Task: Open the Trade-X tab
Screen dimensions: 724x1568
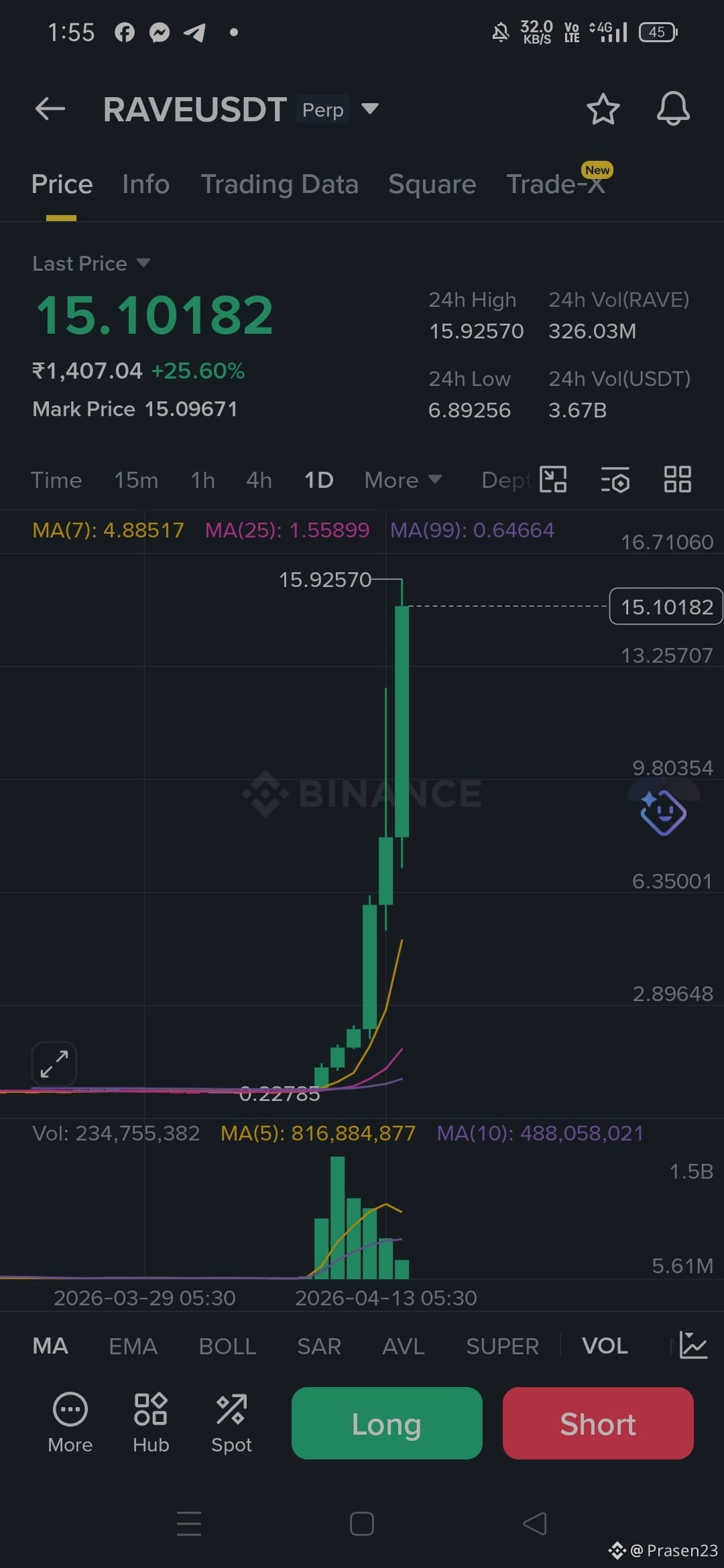Action: pyautogui.click(x=556, y=184)
